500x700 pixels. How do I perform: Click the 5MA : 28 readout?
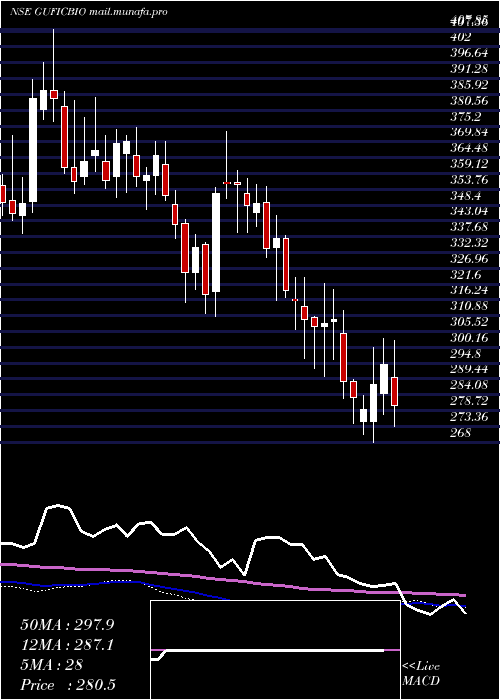click(x=51, y=664)
